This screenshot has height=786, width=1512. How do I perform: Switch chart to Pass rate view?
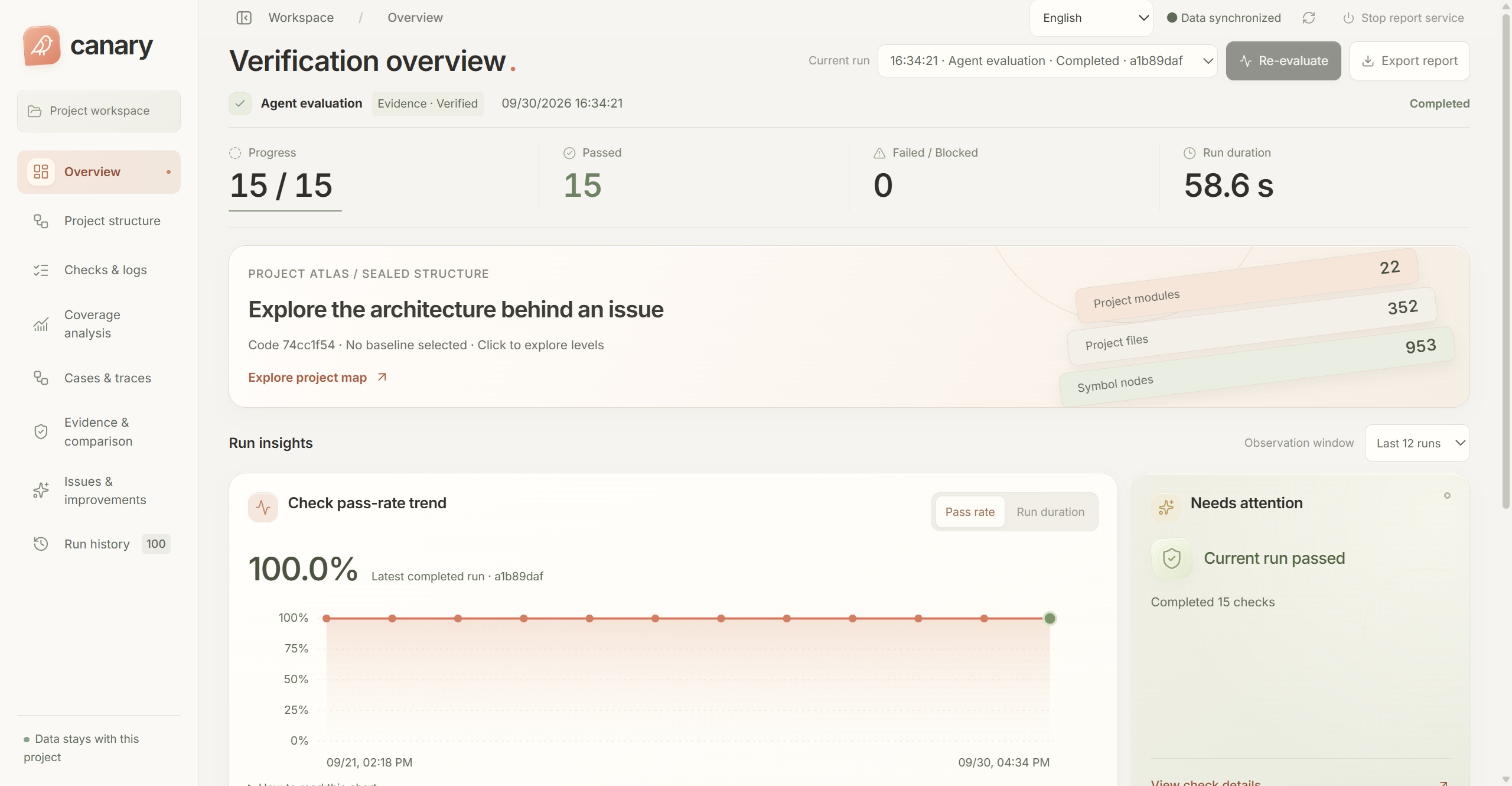(x=970, y=512)
